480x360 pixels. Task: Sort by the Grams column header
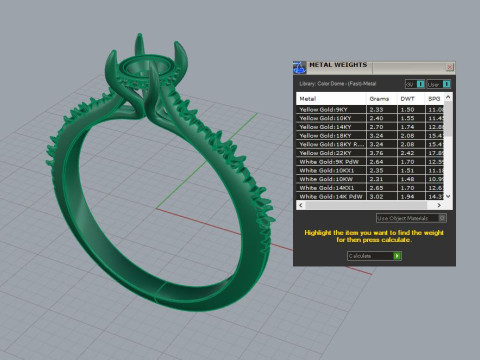[382, 99]
